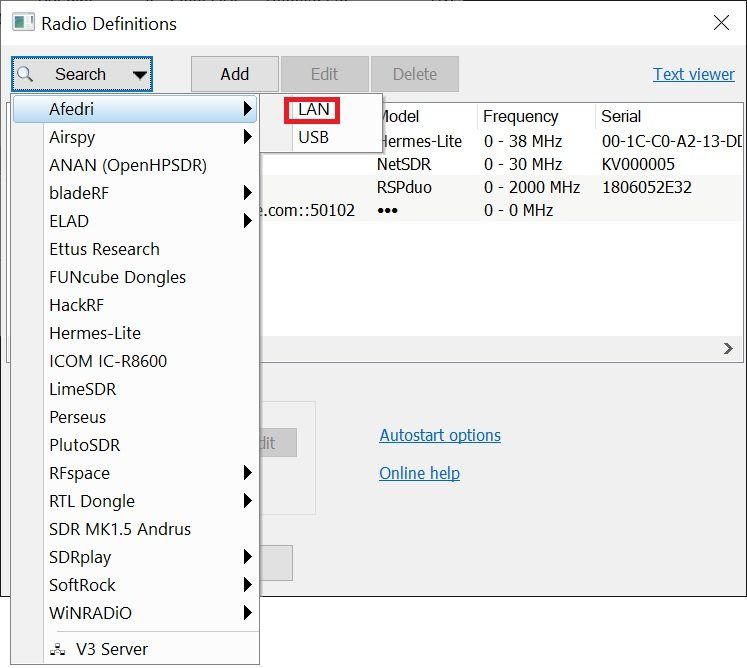Click the Search dropdown button

[x=81, y=74]
